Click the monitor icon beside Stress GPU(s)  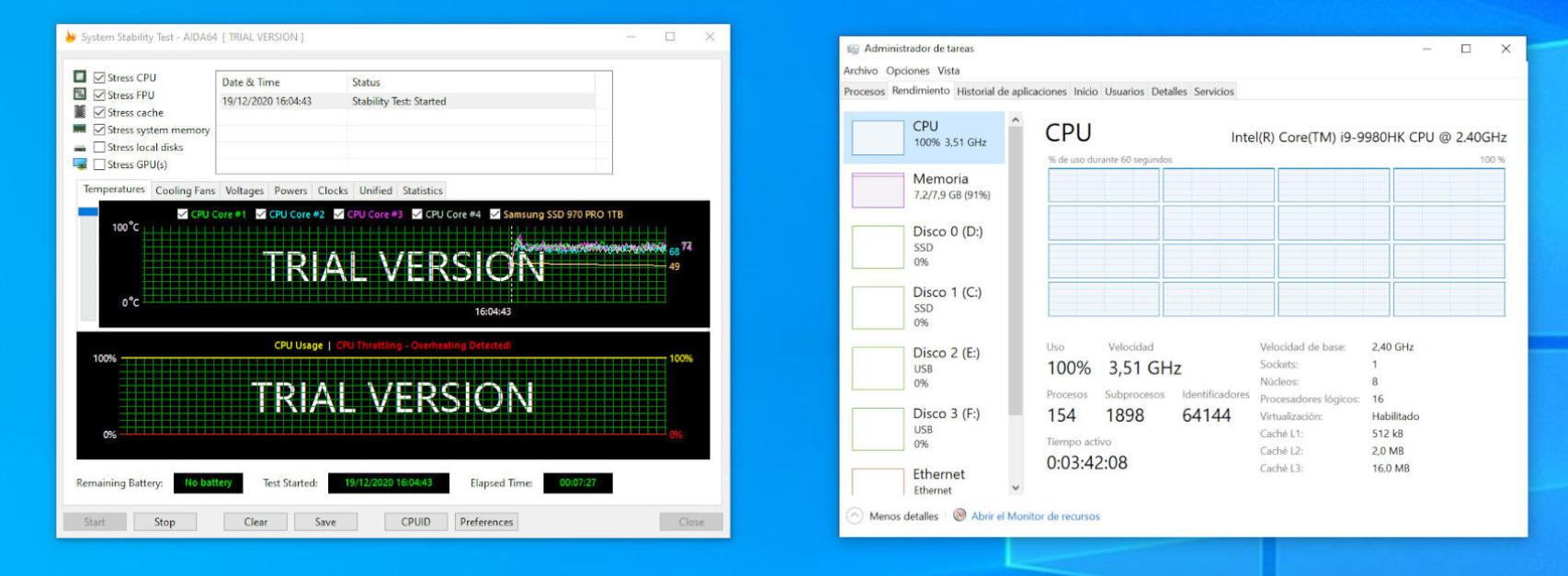80,164
